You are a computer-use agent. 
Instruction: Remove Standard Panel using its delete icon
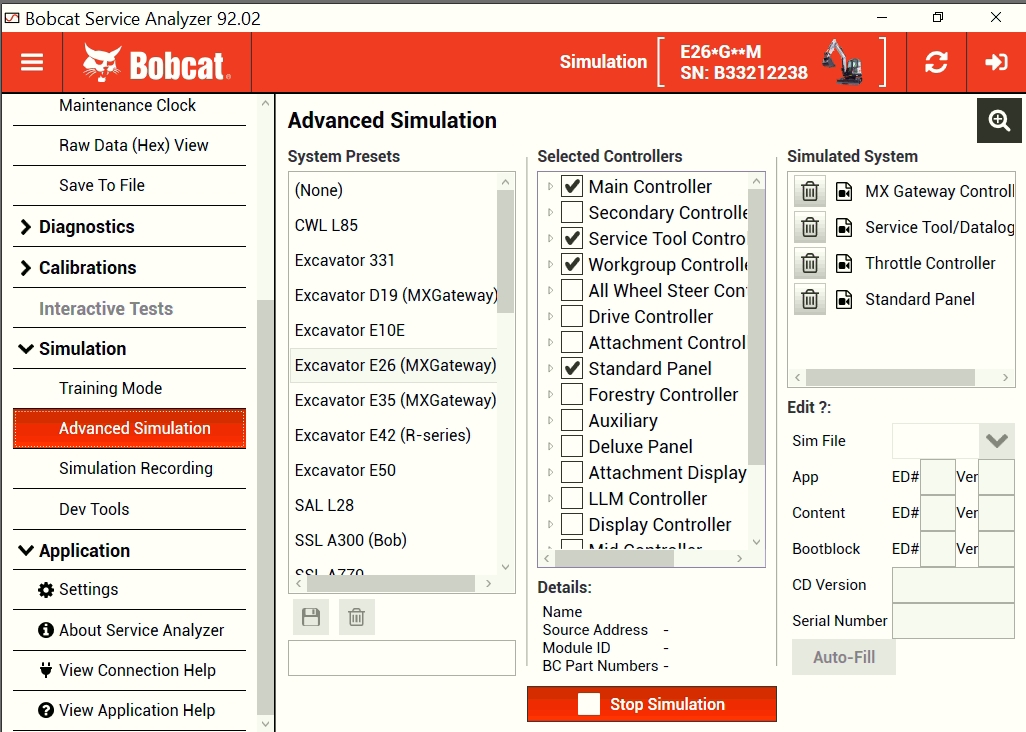[x=809, y=299]
